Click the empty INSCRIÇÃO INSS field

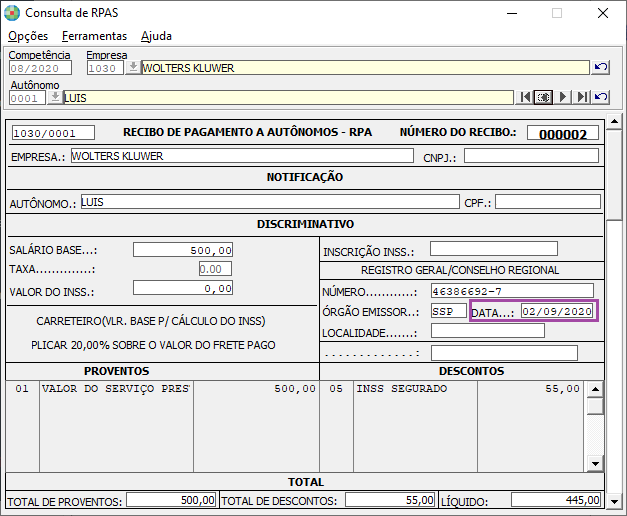pos(494,249)
